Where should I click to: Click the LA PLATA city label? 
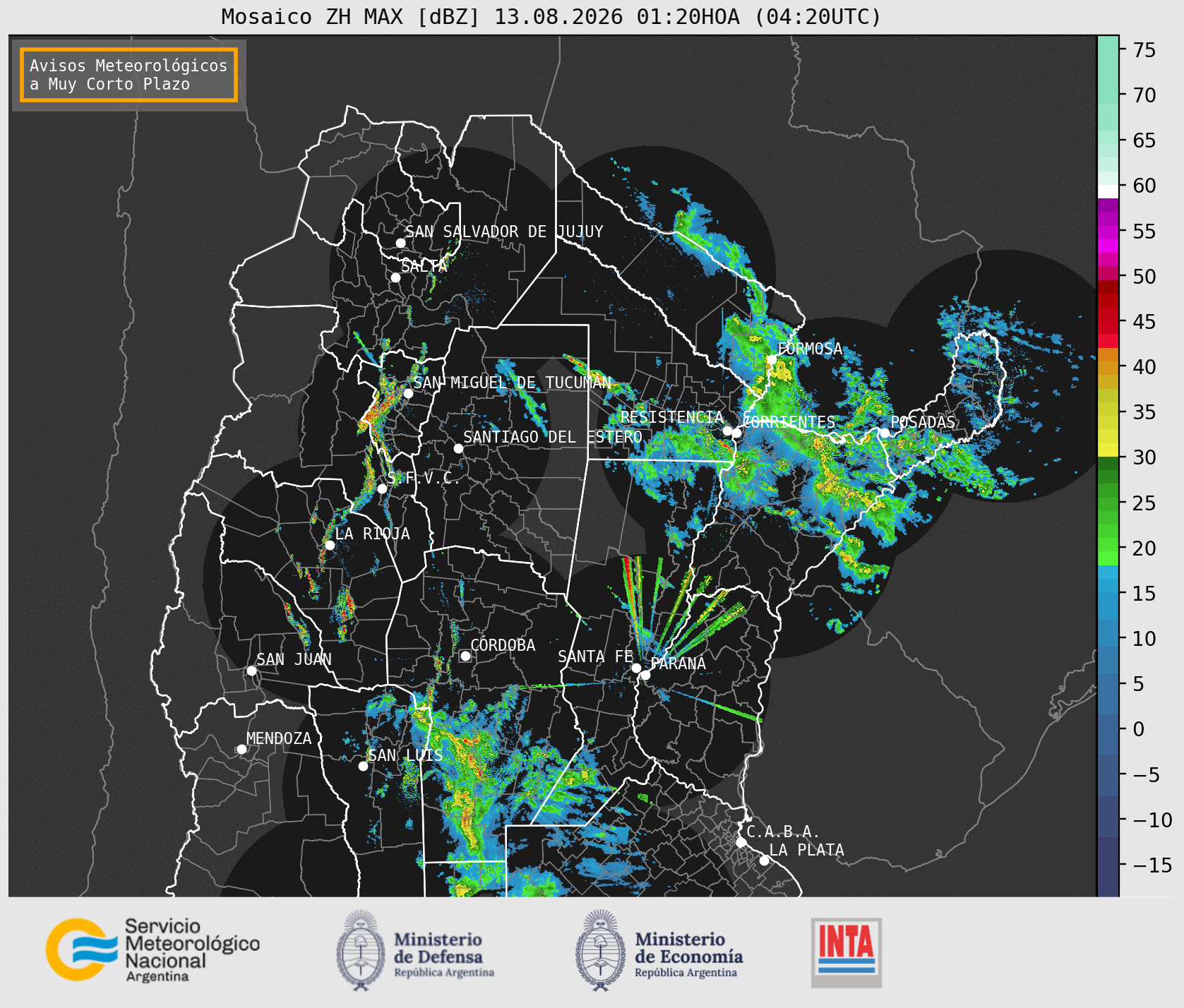(x=806, y=850)
